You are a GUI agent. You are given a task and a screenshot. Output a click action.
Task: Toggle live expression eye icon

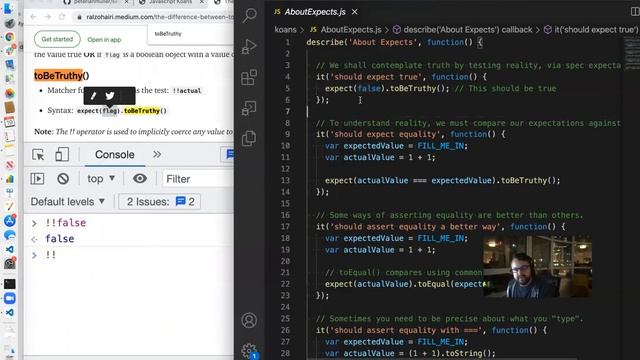click(140, 179)
